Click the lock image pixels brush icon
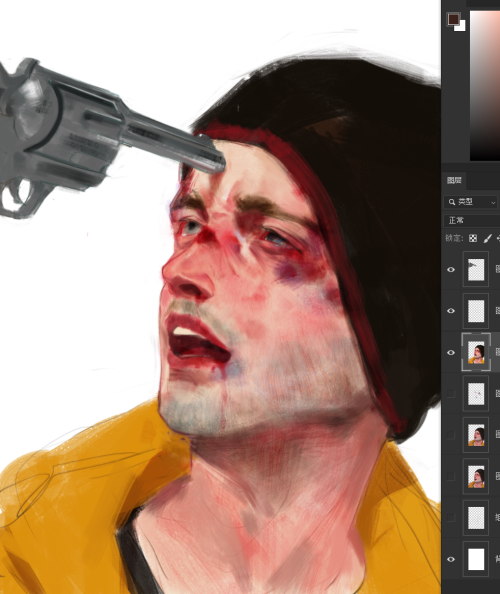This screenshot has width=500, height=594. (488, 238)
